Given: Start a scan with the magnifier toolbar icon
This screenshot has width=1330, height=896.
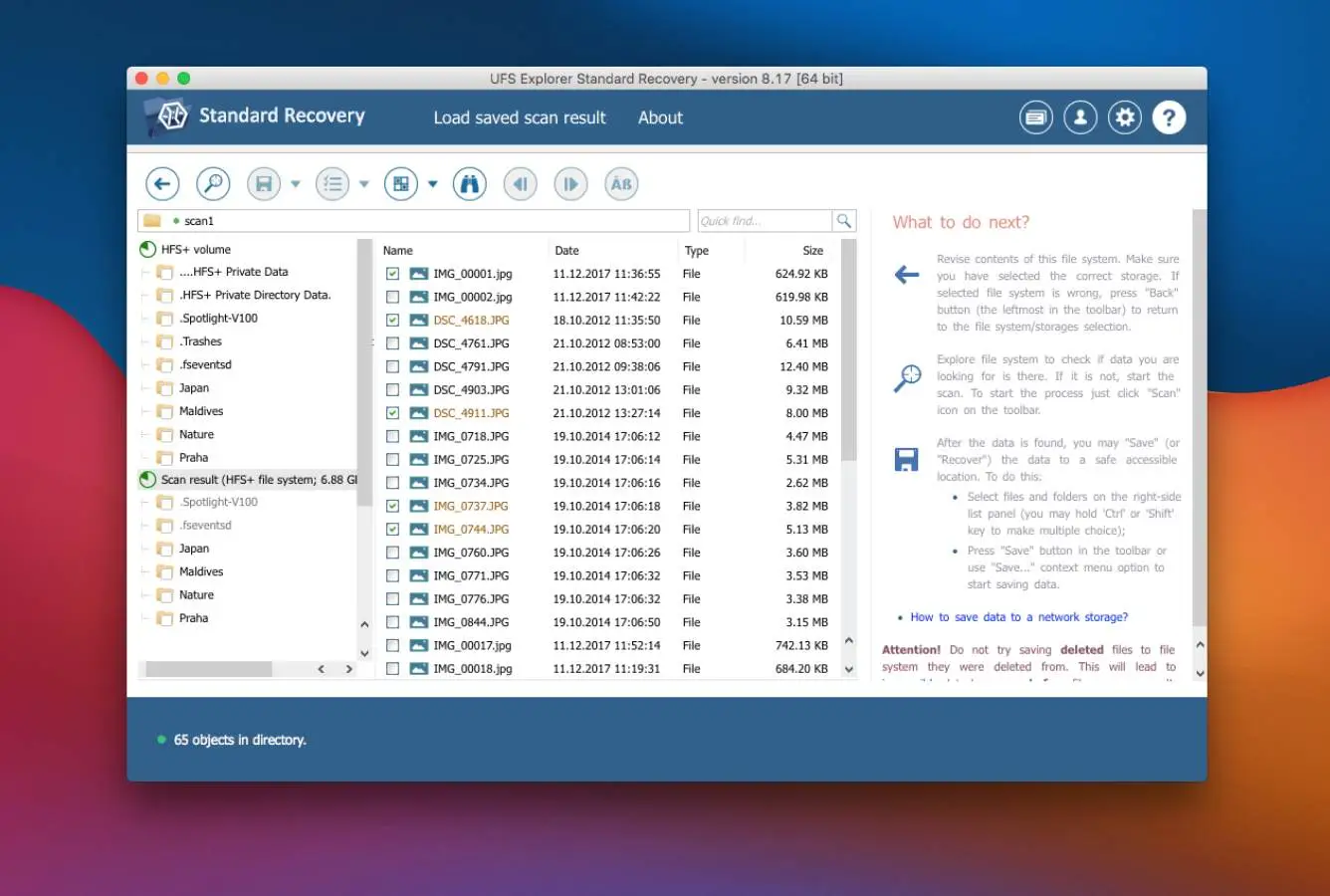Looking at the screenshot, I should (x=213, y=184).
